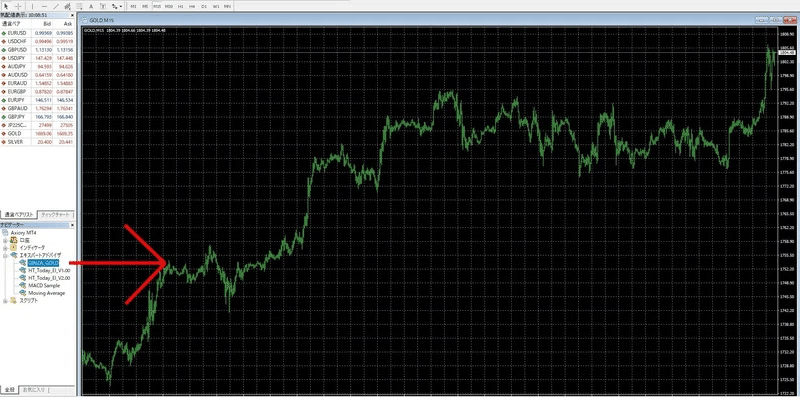Select Axiory MT4 root node
800x397 pixels.
point(23,233)
